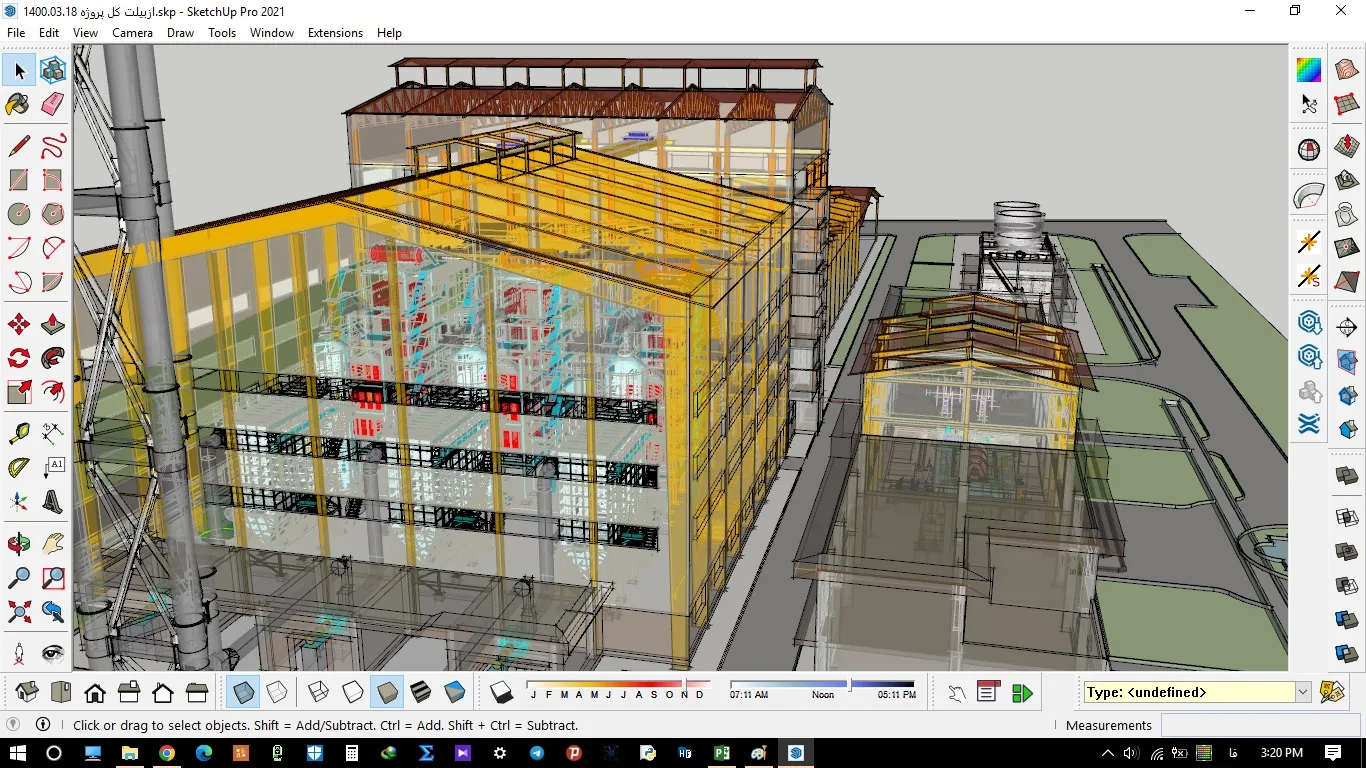Activate the Protractor tool
The image size is (1366, 768).
pos(18,467)
